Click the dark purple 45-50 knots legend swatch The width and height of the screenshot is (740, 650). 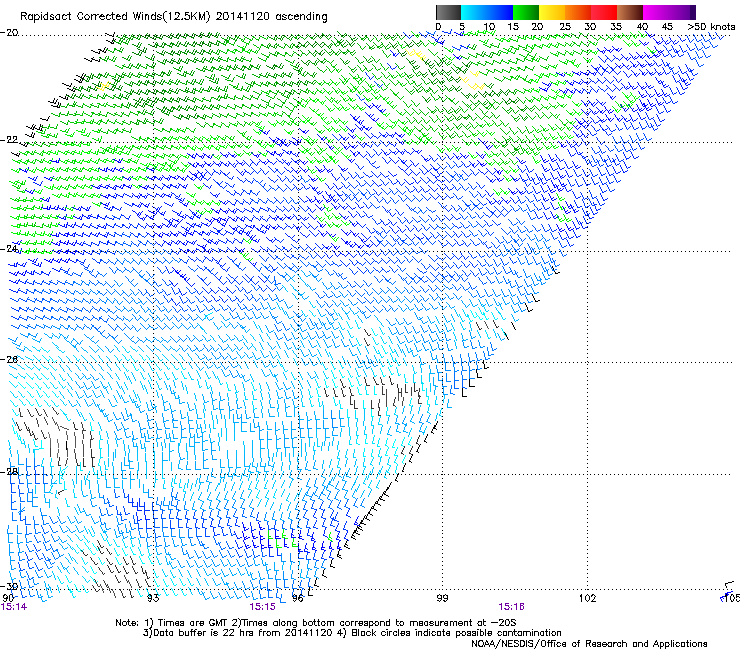pos(682,12)
